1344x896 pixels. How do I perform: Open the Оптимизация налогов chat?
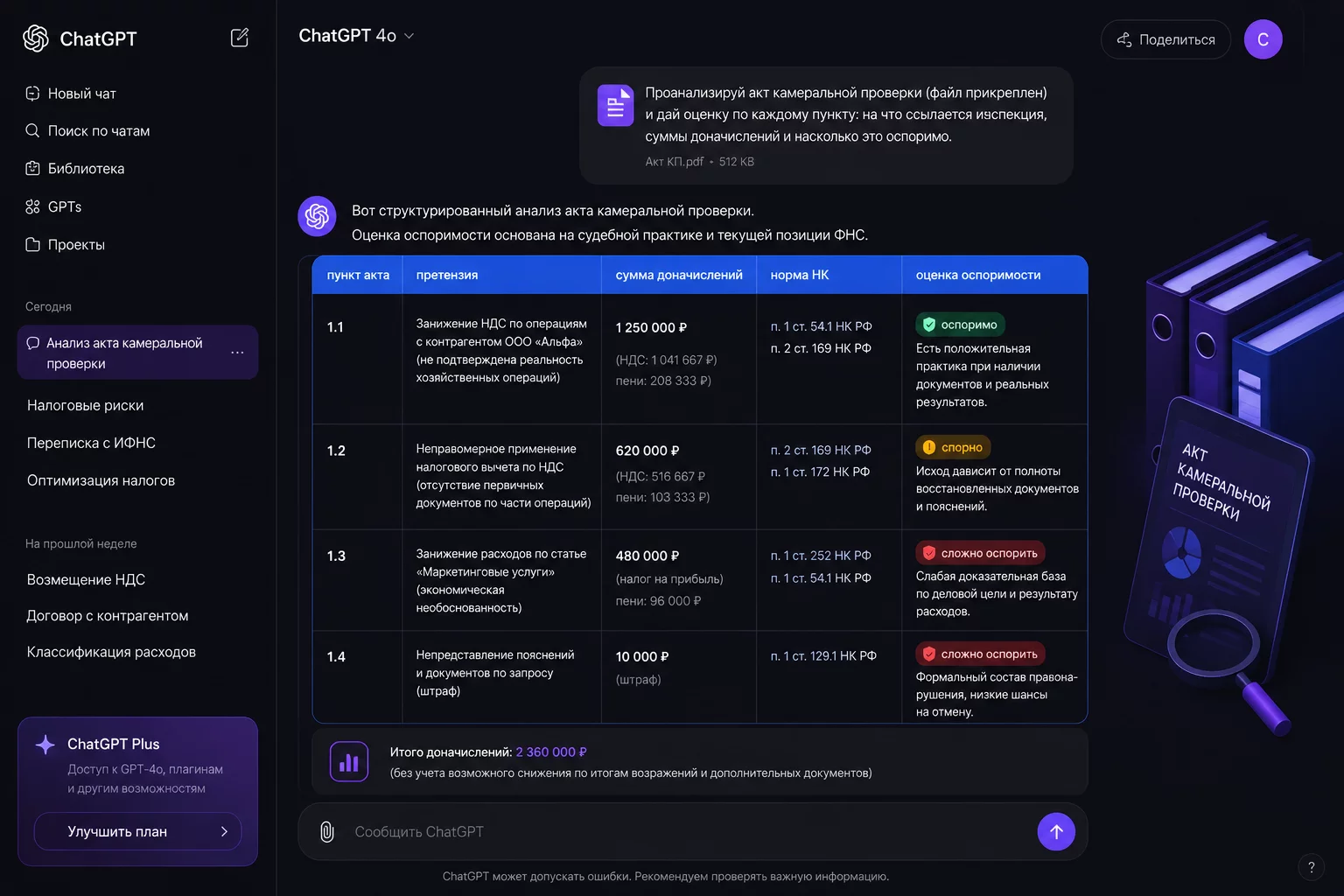[101, 480]
